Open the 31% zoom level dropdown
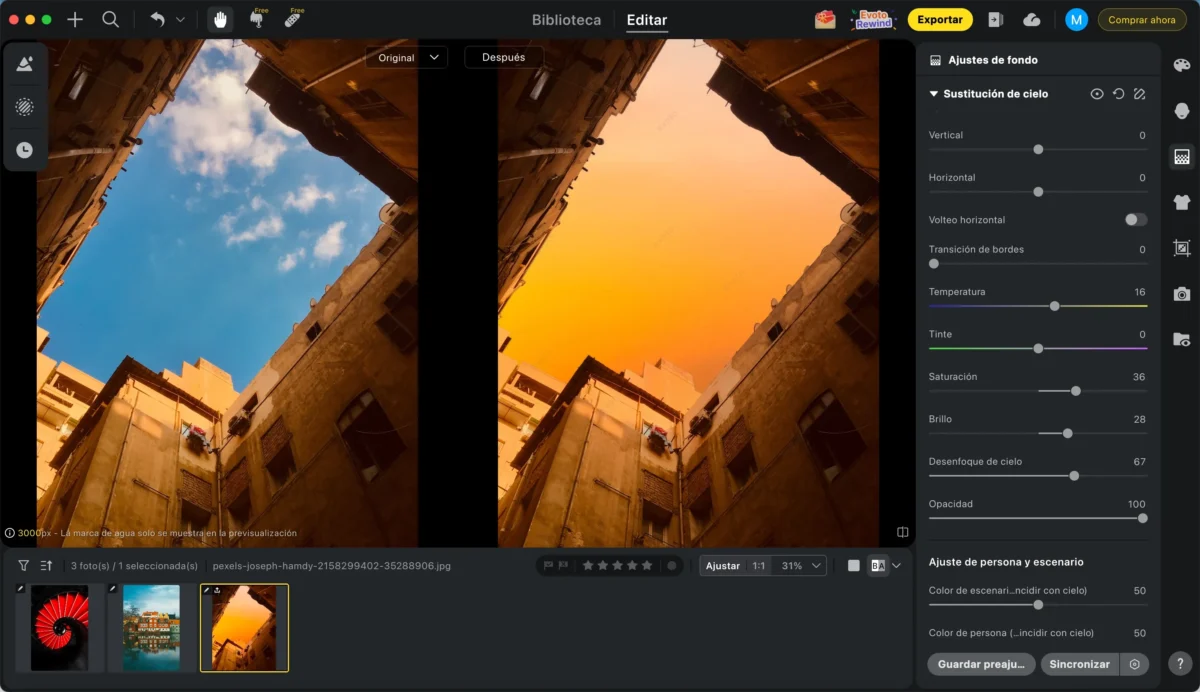Image resolution: width=1200 pixels, height=692 pixels. (802, 566)
